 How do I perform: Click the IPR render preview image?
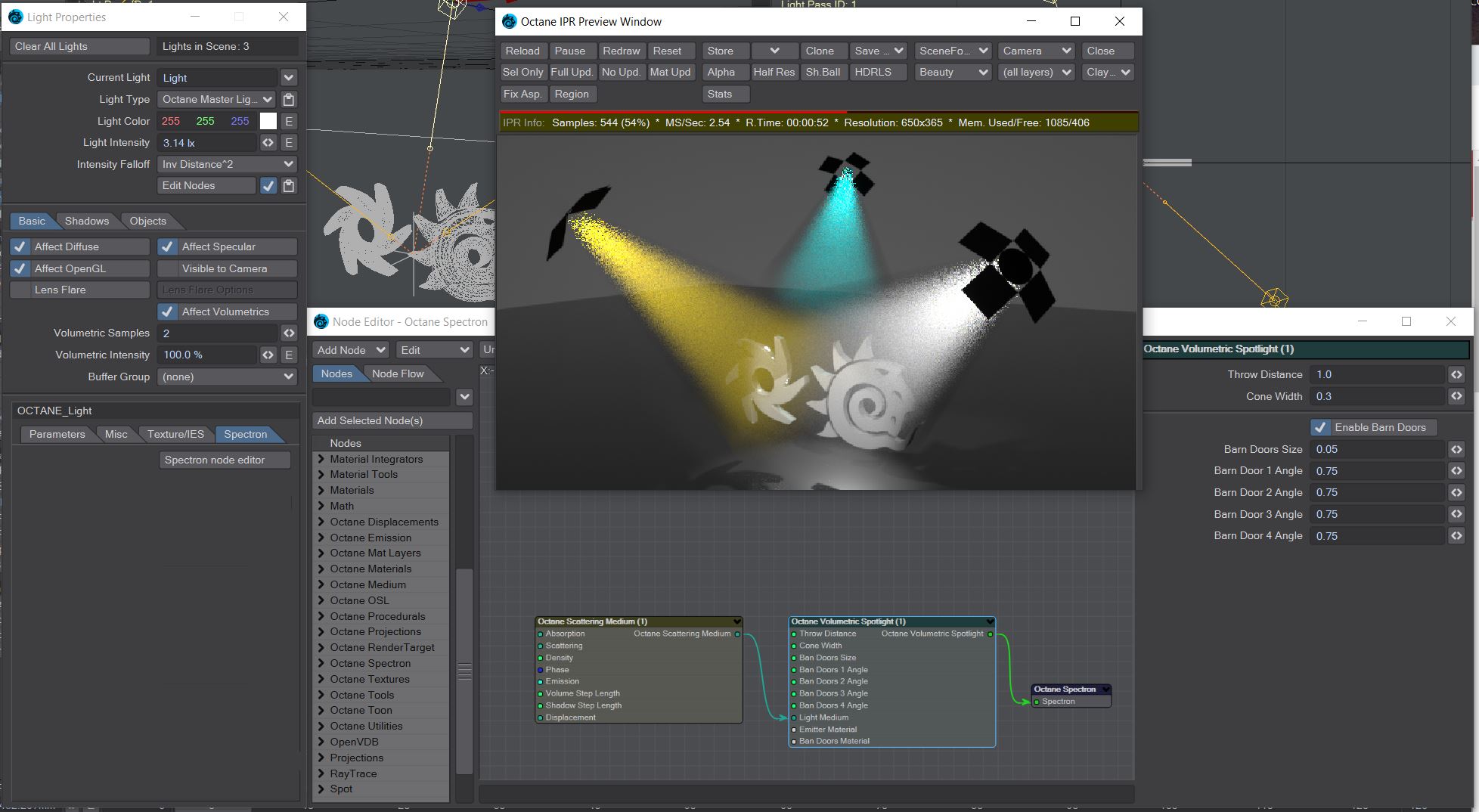click(816, 312)
